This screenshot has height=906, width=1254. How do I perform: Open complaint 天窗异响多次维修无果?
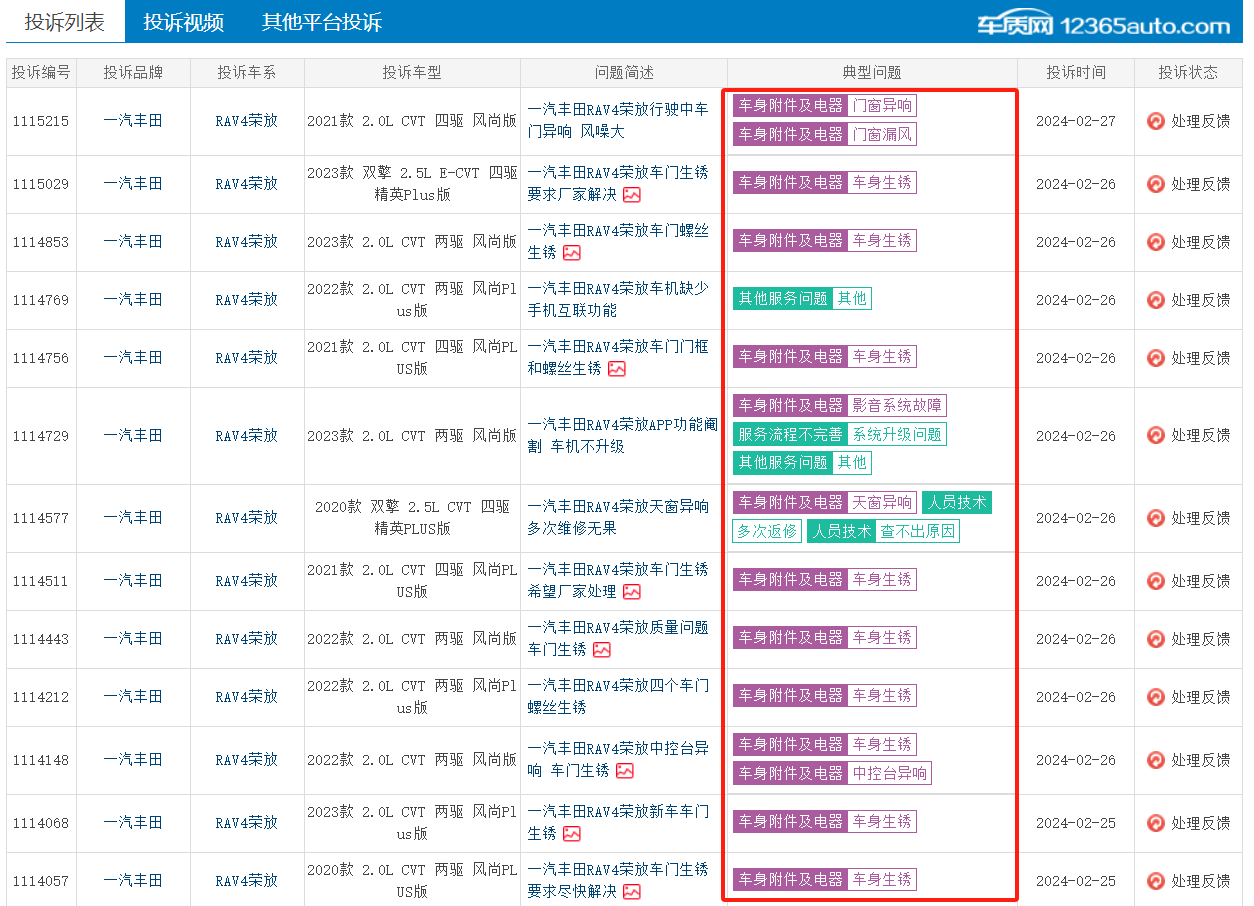pyautogui.click(x=618, y=518)
